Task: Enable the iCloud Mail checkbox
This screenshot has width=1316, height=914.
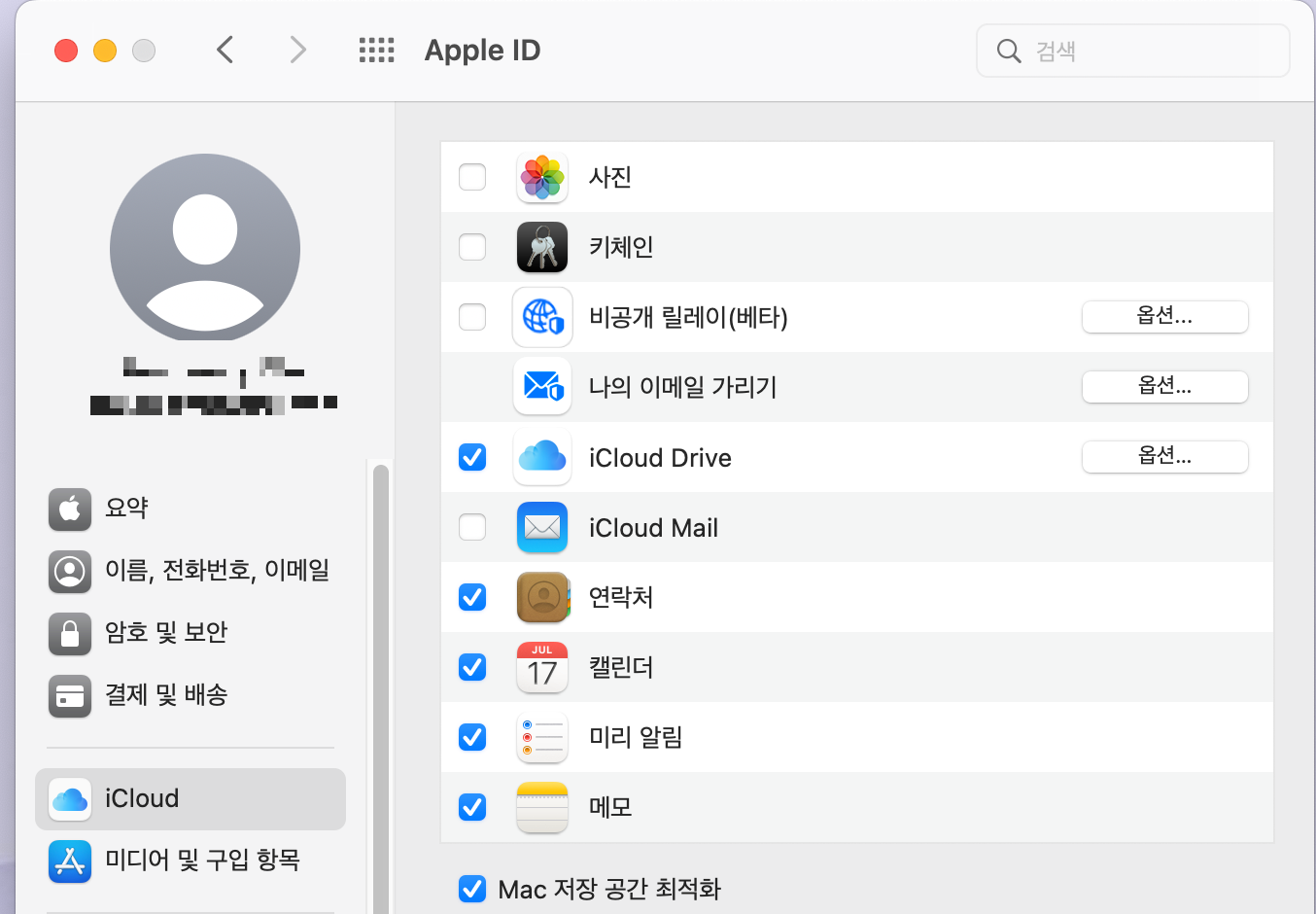Action: [472, 527]
